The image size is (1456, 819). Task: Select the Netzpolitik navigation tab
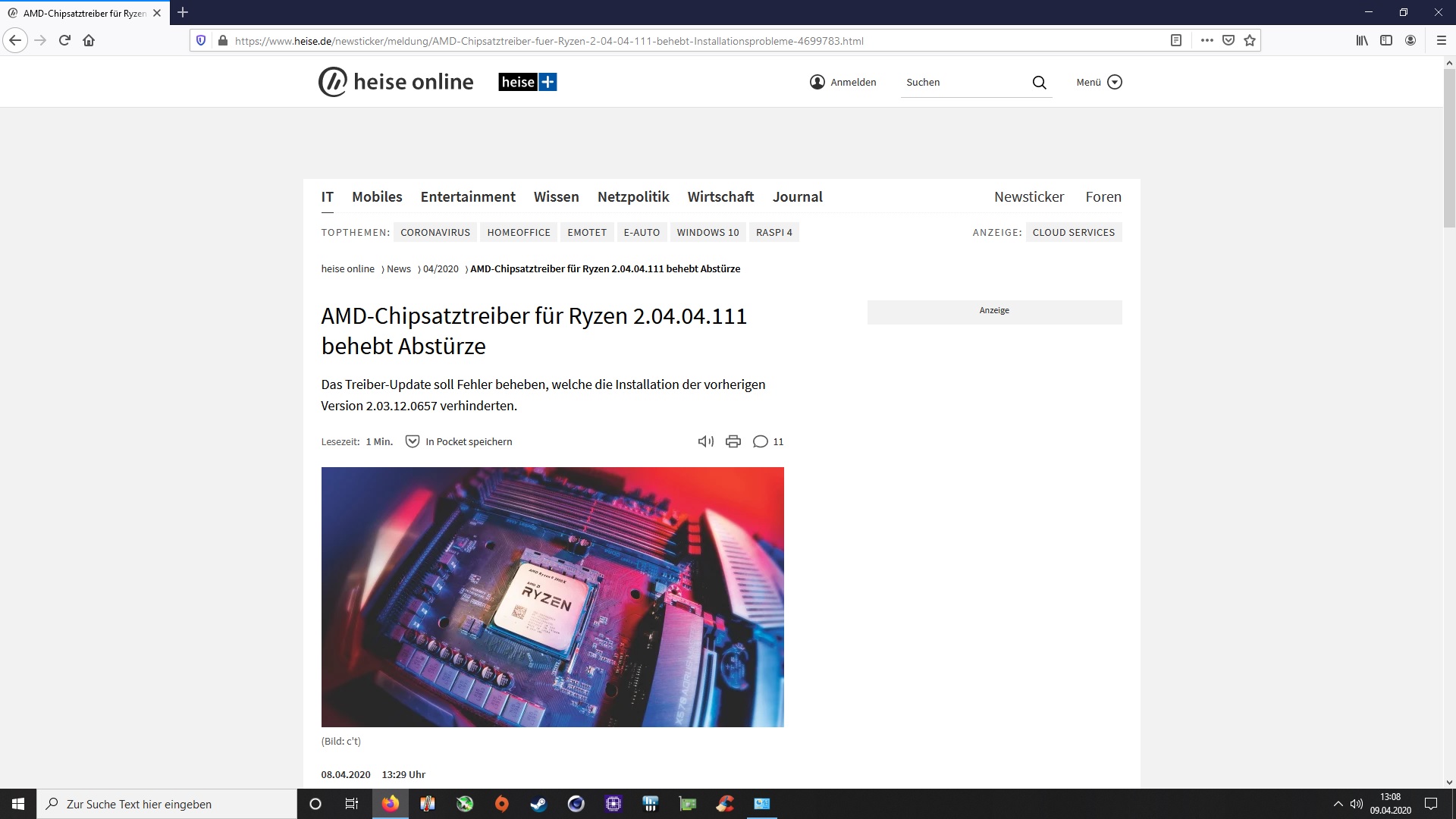coord(633,196)
